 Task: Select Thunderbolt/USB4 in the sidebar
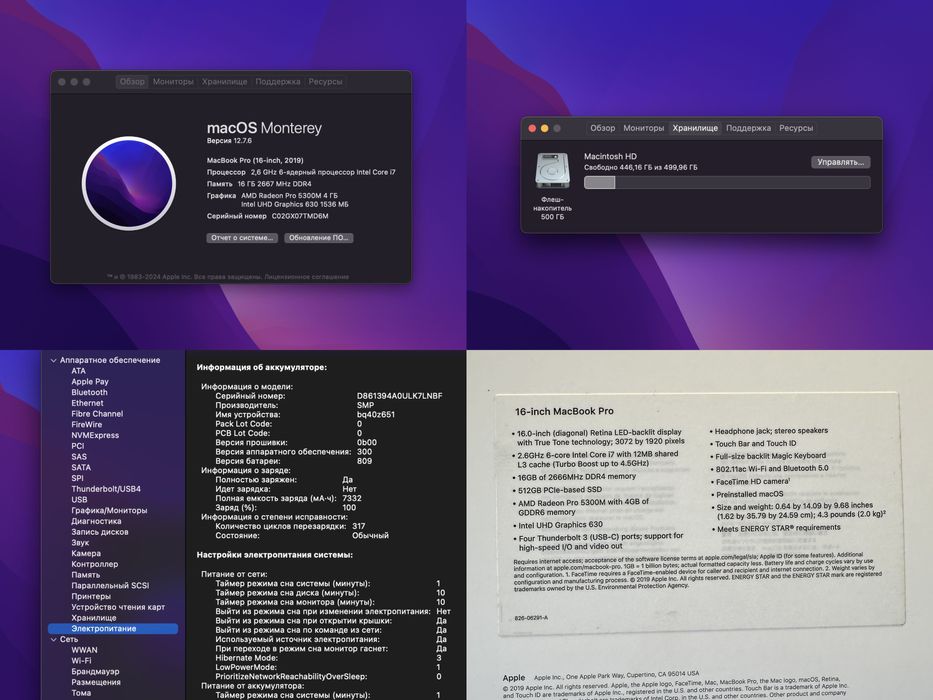click(x=106, y=489)
